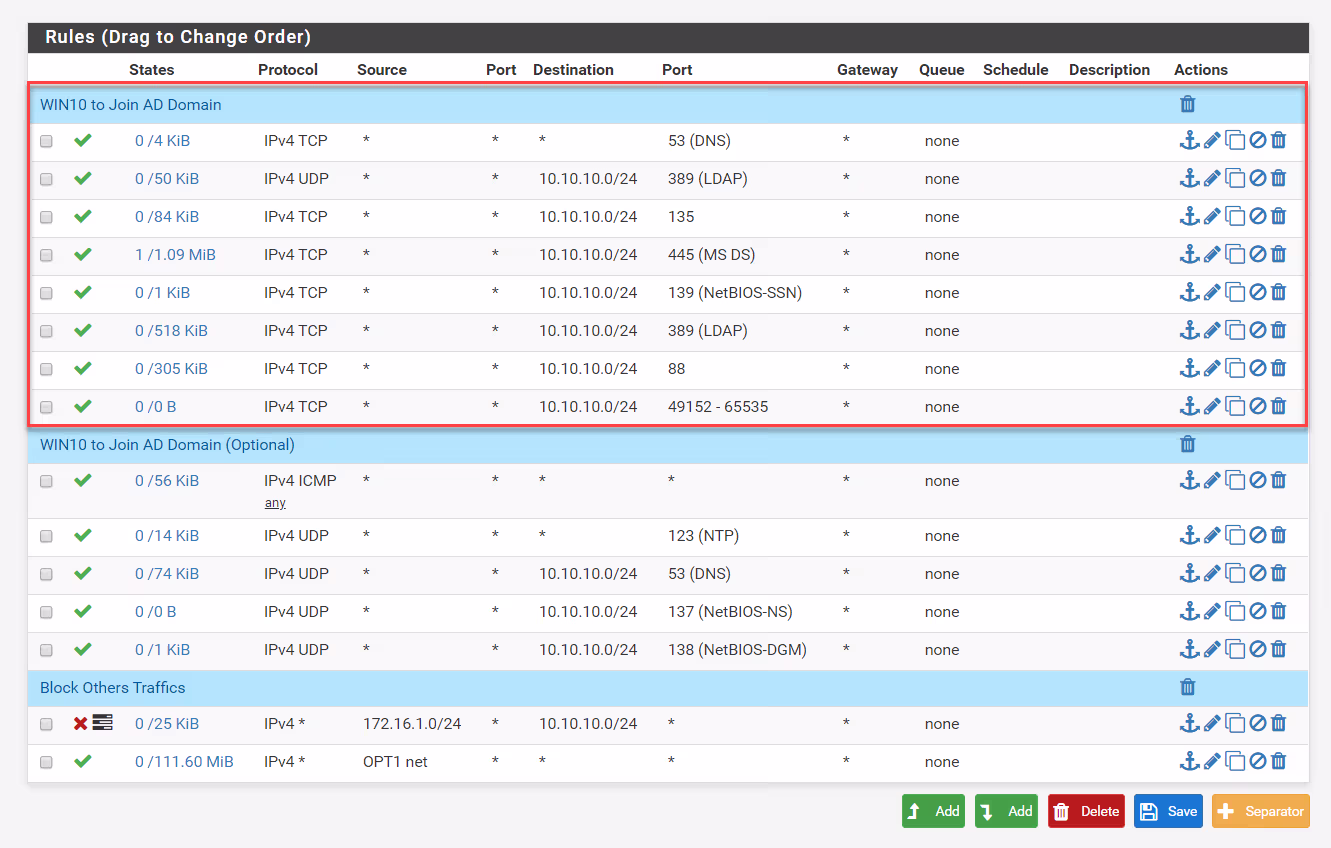Copy the IPv4 UDP LDAP 389 rule

1235,178
